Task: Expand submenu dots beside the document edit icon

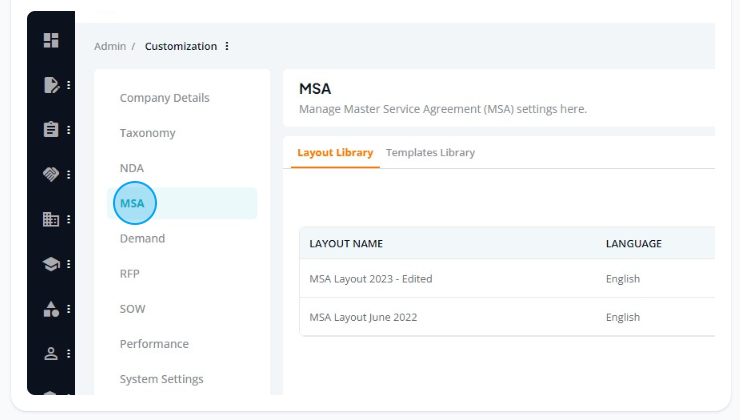Action: pos(69,85)
